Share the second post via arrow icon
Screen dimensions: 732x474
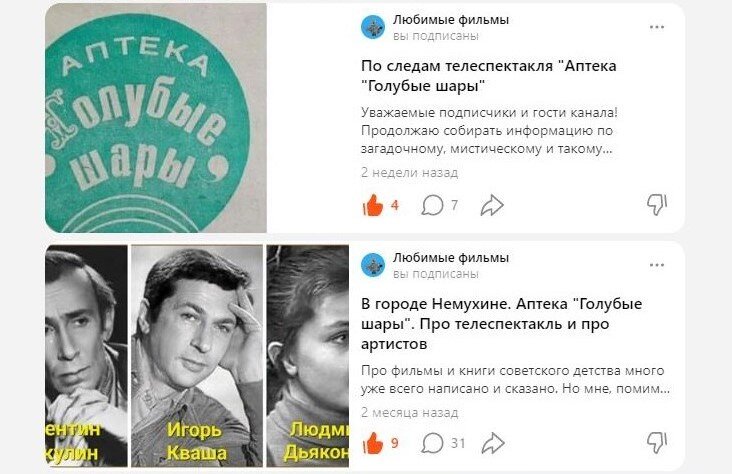tap(493, 443)
